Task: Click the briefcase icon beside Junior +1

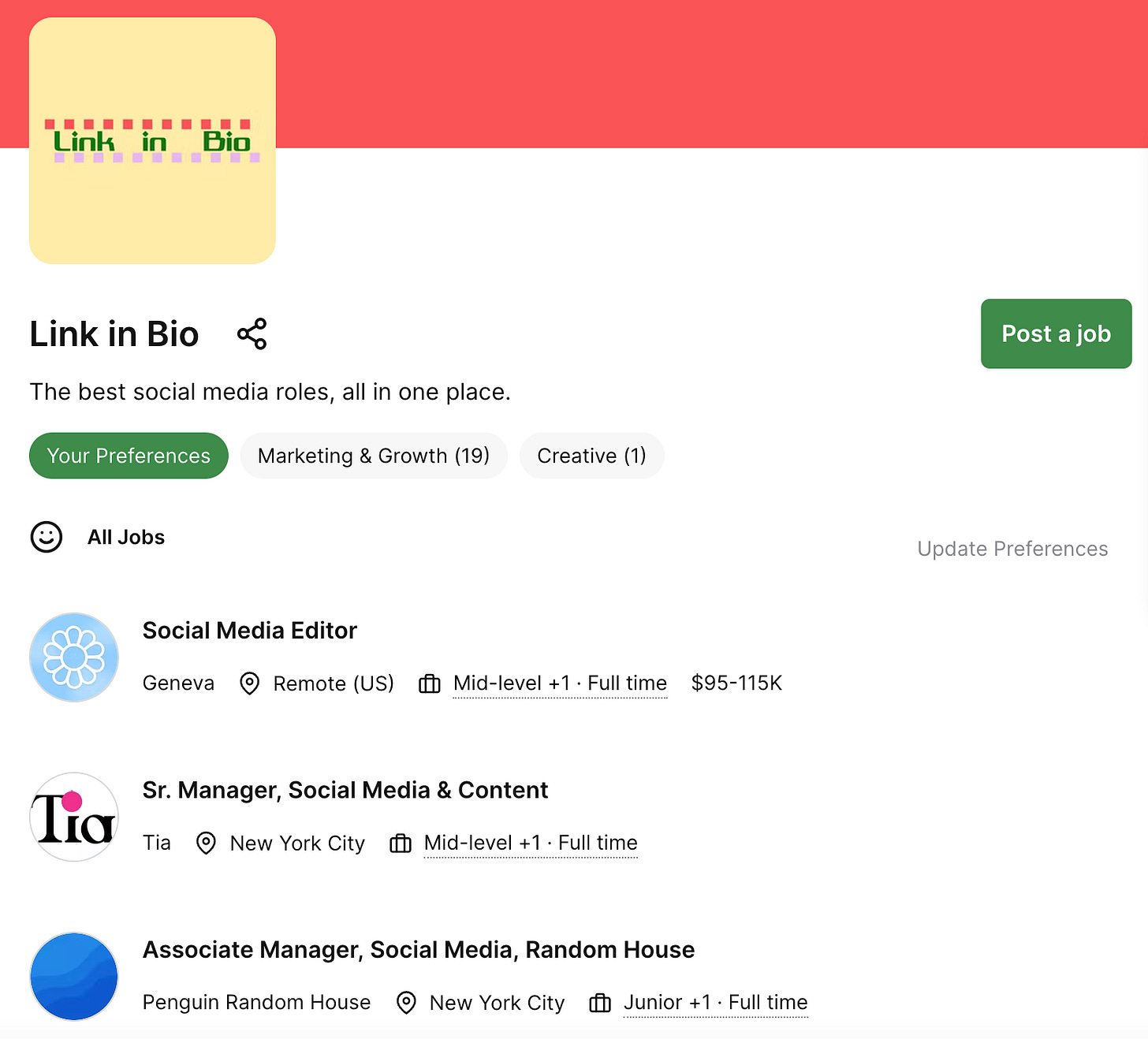Action: pos(600,1003)
